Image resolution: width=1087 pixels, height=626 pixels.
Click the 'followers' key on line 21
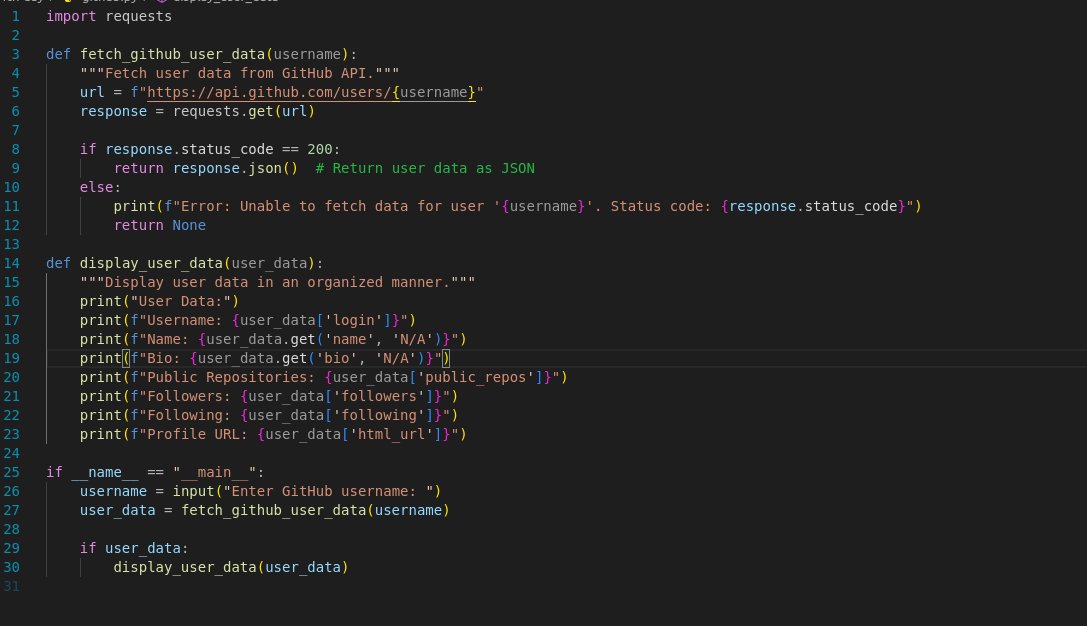(x=379, y=396)
